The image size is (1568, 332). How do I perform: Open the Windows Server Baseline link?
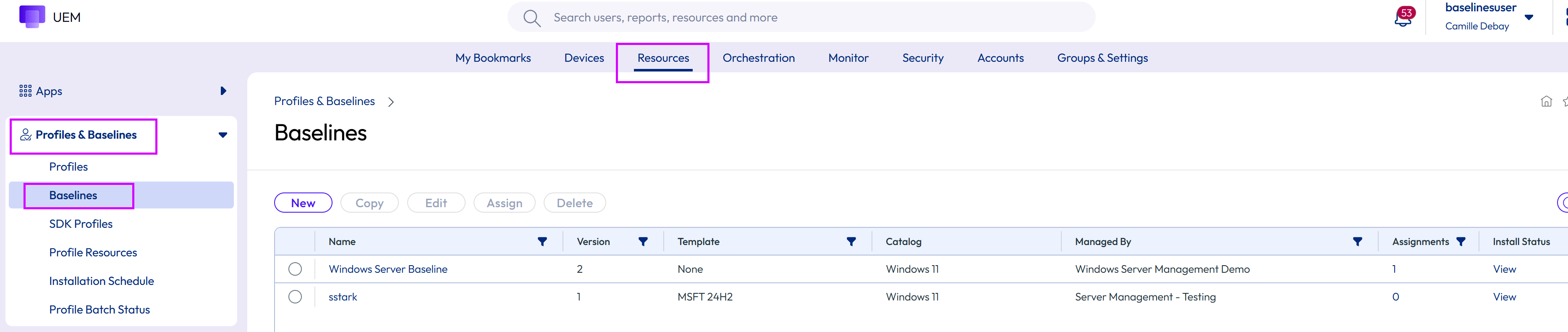point(388,269)
